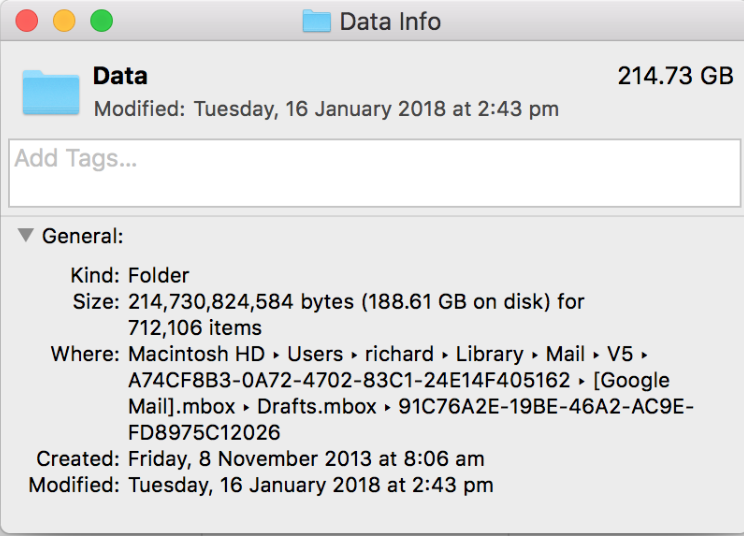Click the Kind: Folder value

point(158,275)
